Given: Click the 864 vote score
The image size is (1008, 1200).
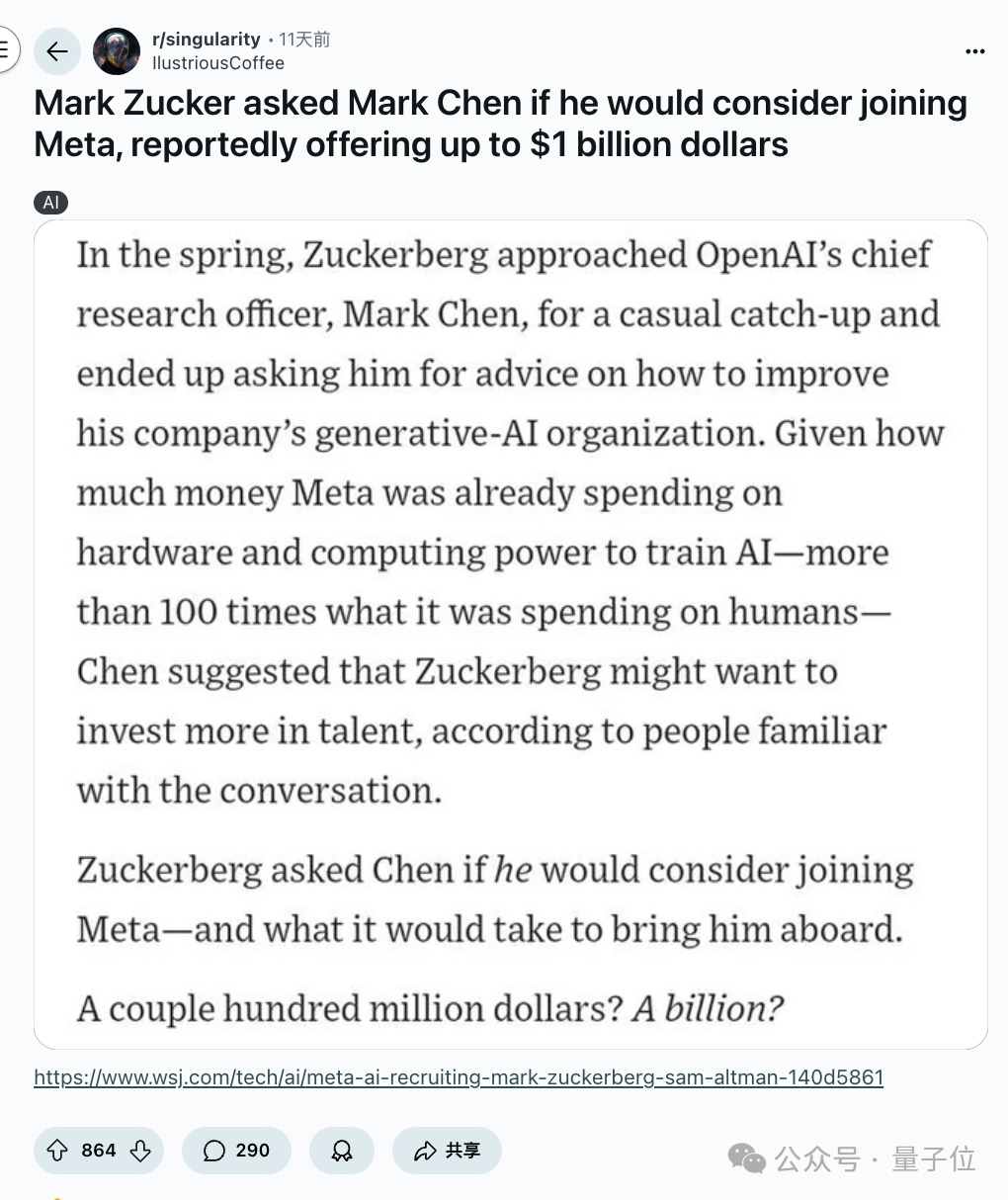Looking at the screenshot, I should [x=99, y=1151].
